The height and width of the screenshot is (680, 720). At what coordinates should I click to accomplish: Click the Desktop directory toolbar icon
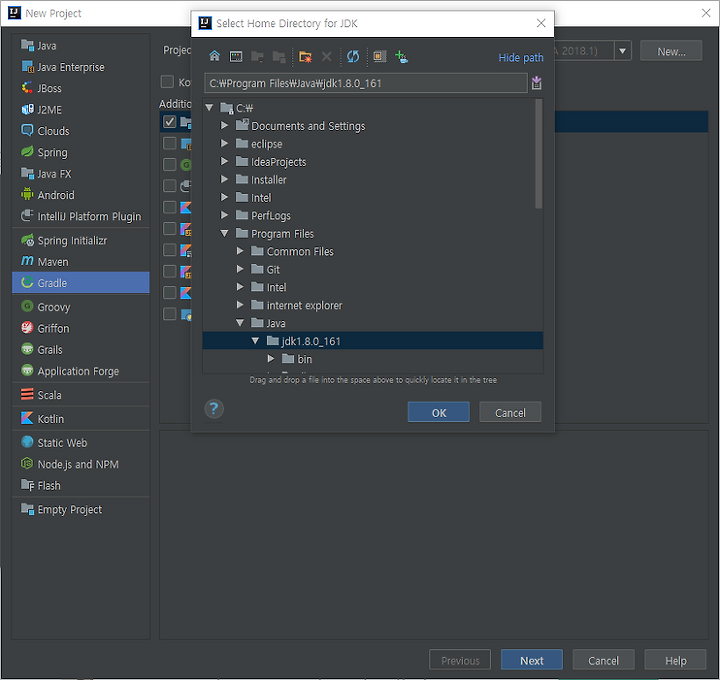click(x=236, y=56)
